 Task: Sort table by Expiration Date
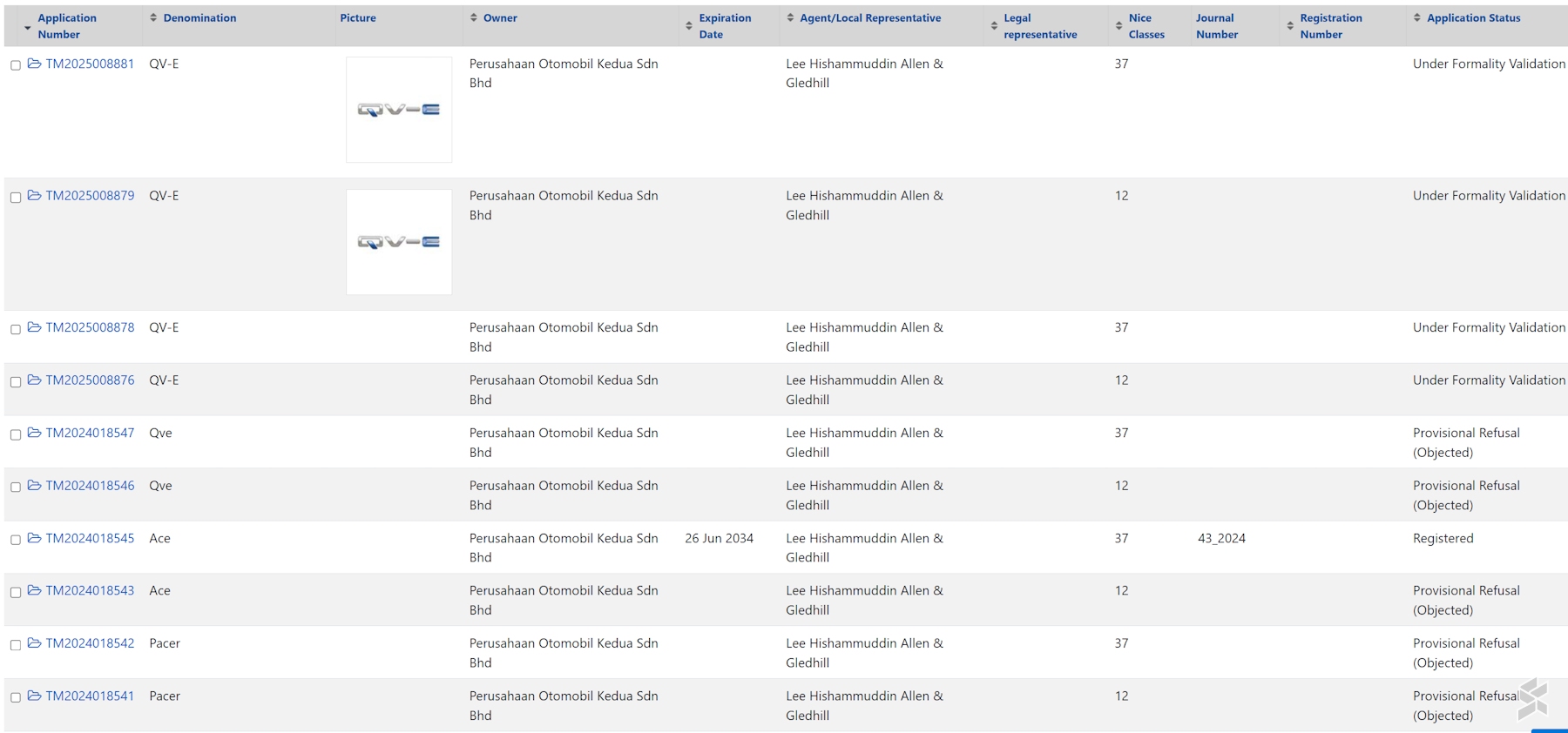click(x=689, y=26)
